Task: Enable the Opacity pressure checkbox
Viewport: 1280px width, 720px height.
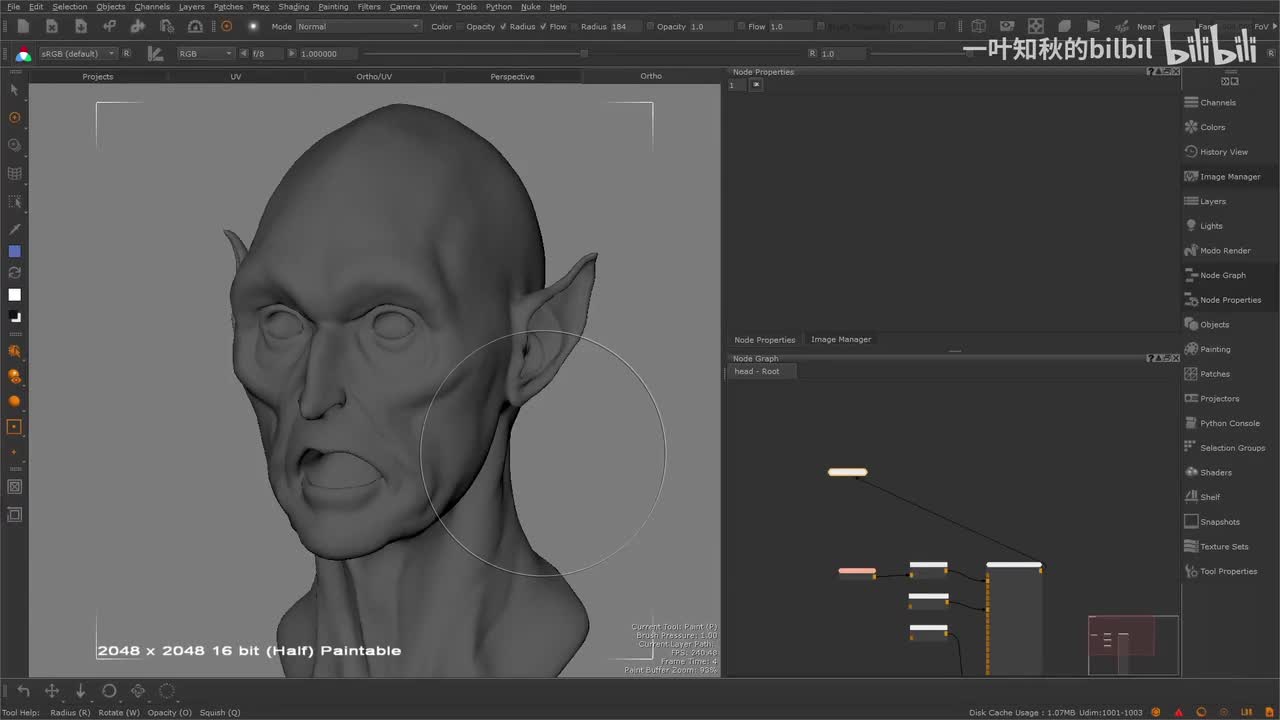Action: (x=460, y=27)
